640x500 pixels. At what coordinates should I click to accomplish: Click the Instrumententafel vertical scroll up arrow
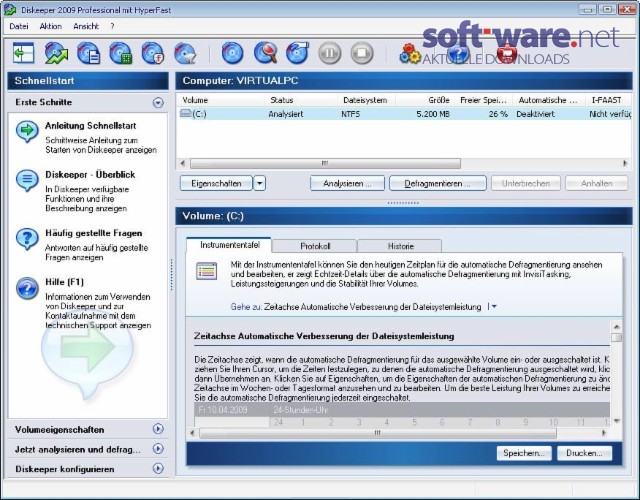(x=616, y=327)
